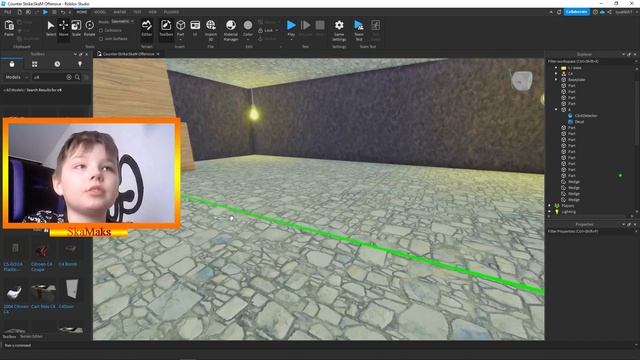This screenshot has height=360, width=640.
Task: Click the Collaborate button
Action: (576, 12)
